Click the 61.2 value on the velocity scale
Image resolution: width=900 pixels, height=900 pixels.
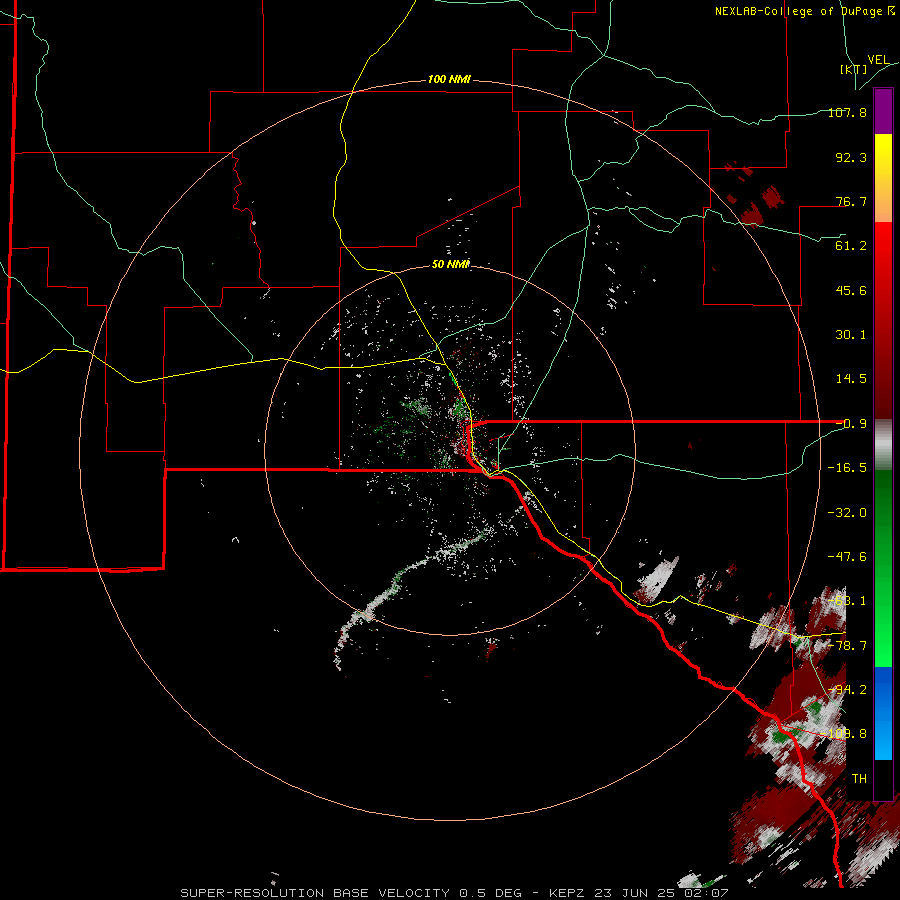tap(851, 246)
